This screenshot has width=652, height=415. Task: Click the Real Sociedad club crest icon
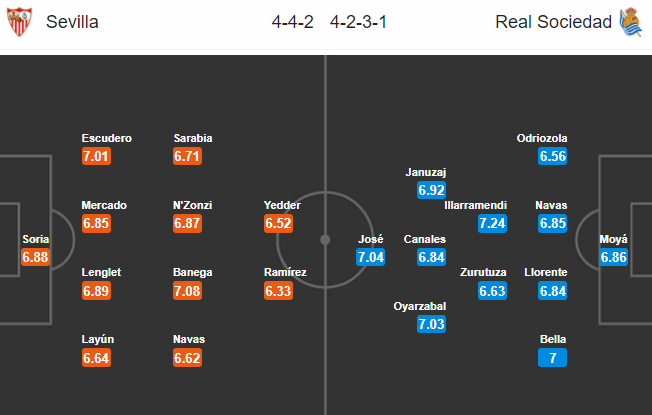630,22
